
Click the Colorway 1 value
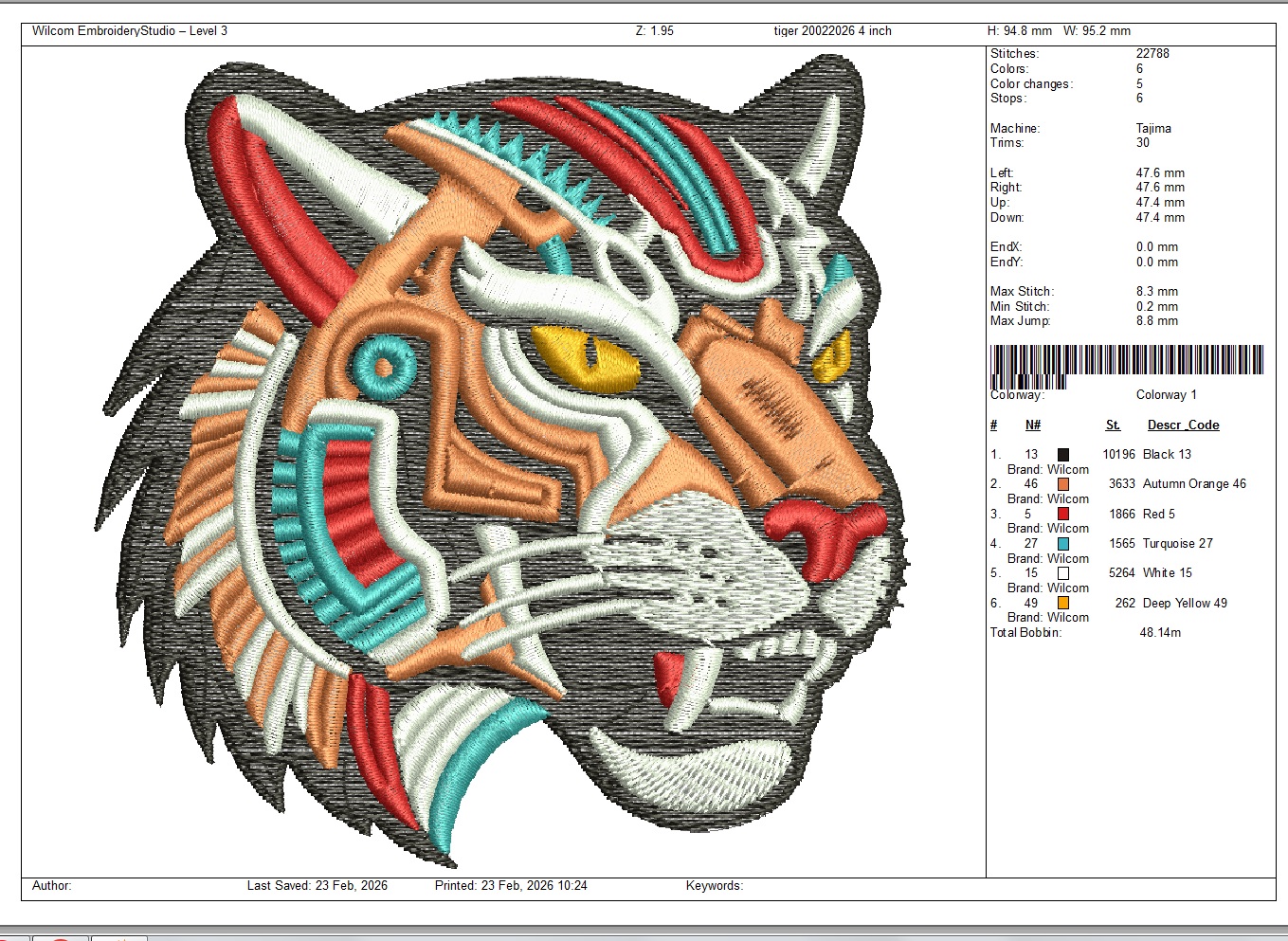click(1166, 395)
